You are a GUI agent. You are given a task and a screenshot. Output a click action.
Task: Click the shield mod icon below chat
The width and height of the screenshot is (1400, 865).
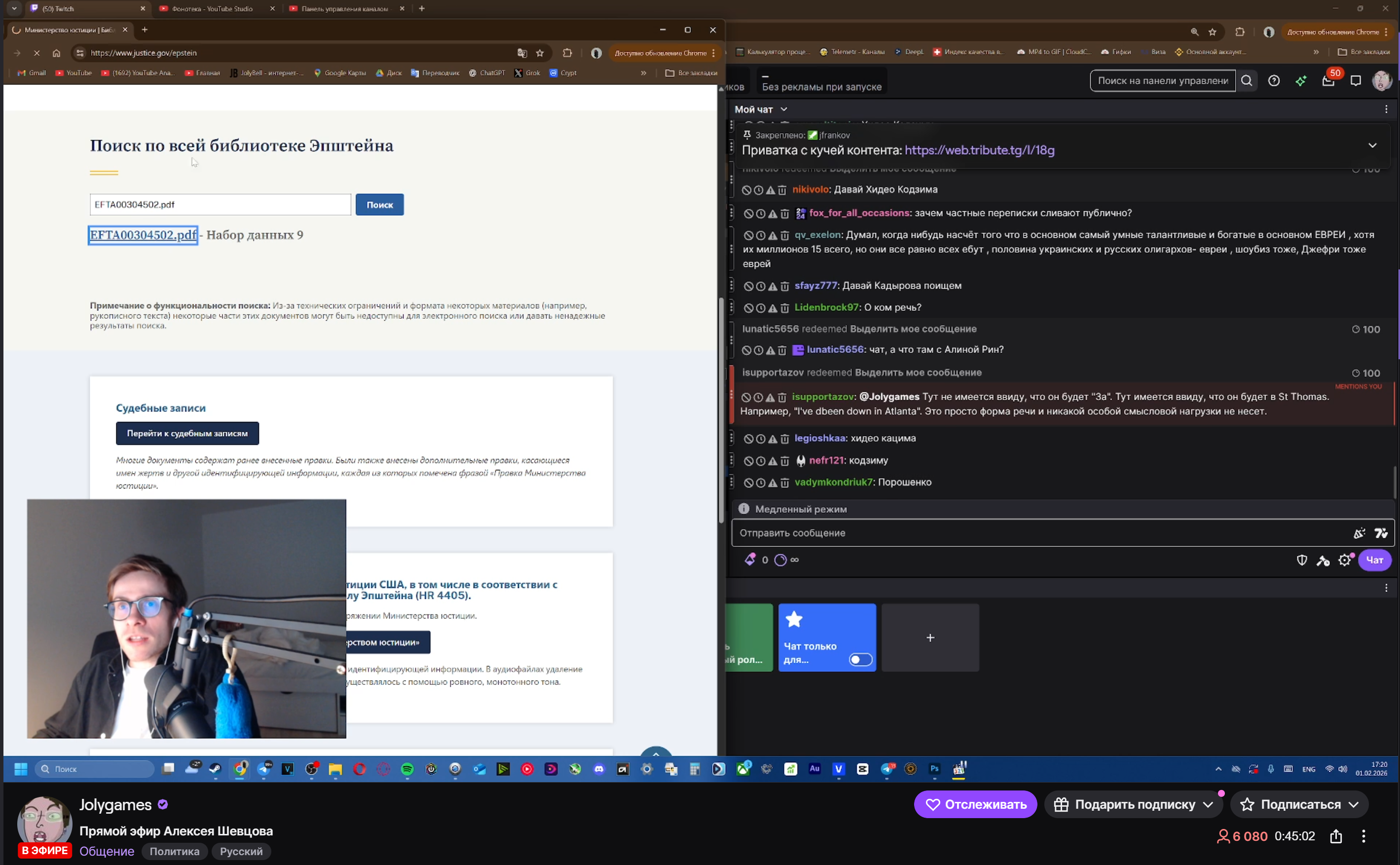(x=1302, y=560)
